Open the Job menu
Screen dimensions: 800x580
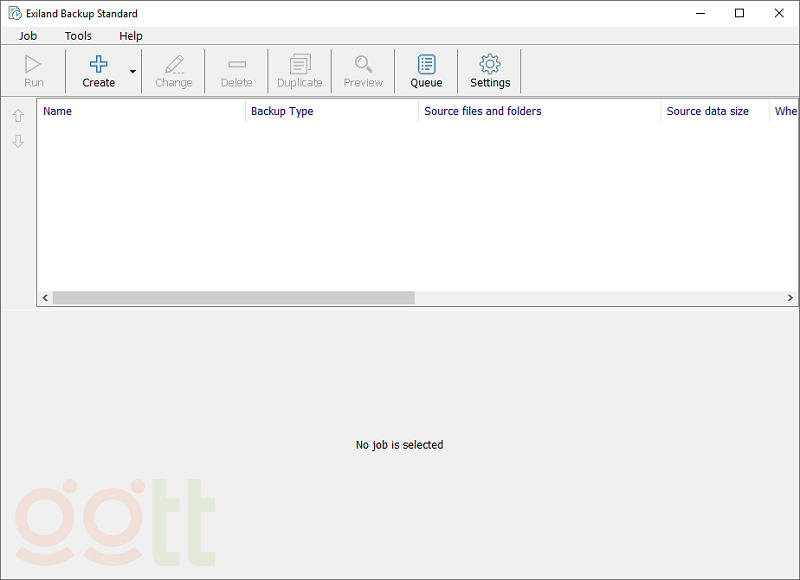tap(28, 36)
